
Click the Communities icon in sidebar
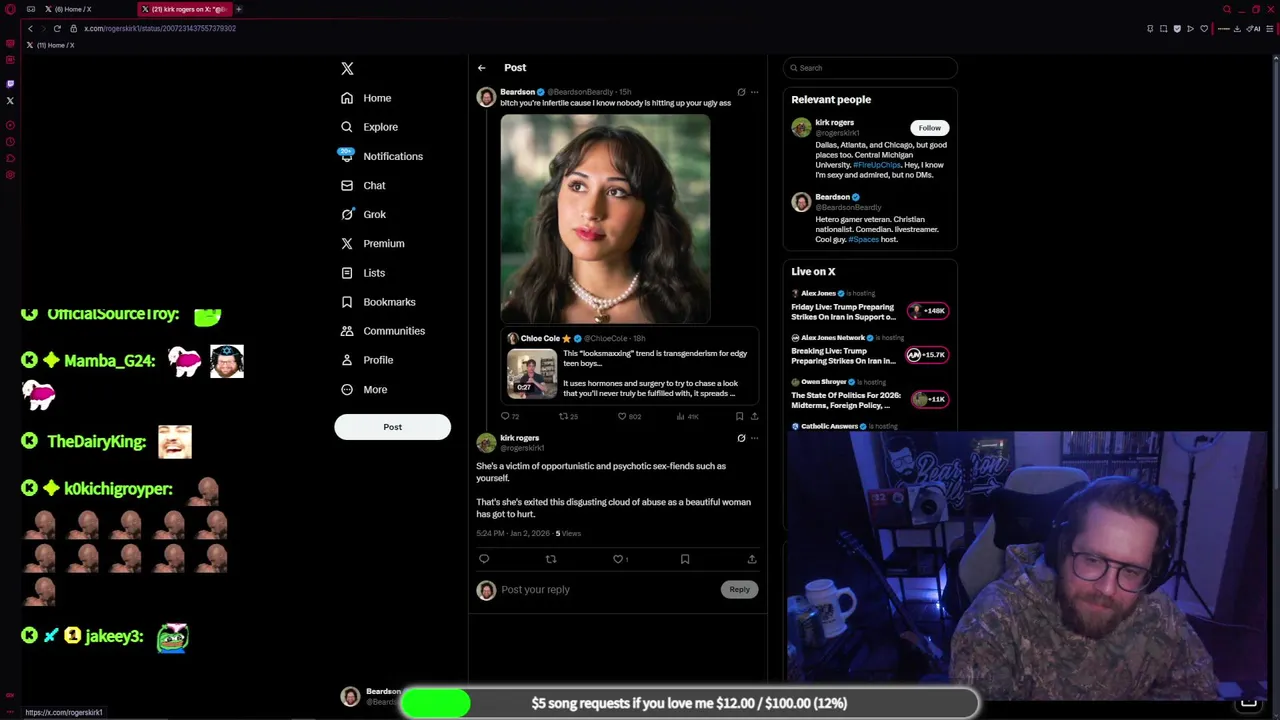[347, 330]
